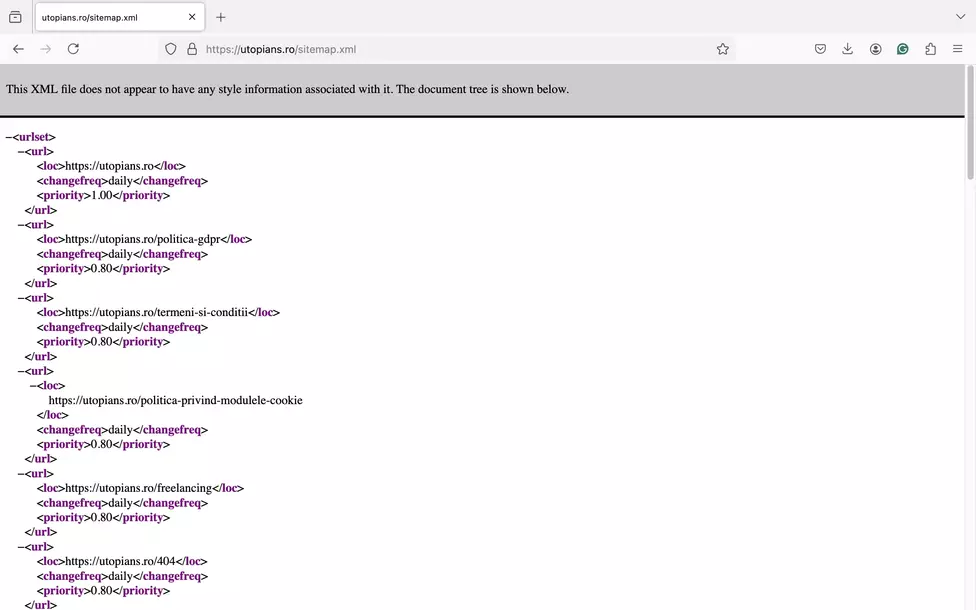Open a new tab with plus button
Image resolution: width=976 pixels, height=610 pixels.
click(x=220, y=17)
